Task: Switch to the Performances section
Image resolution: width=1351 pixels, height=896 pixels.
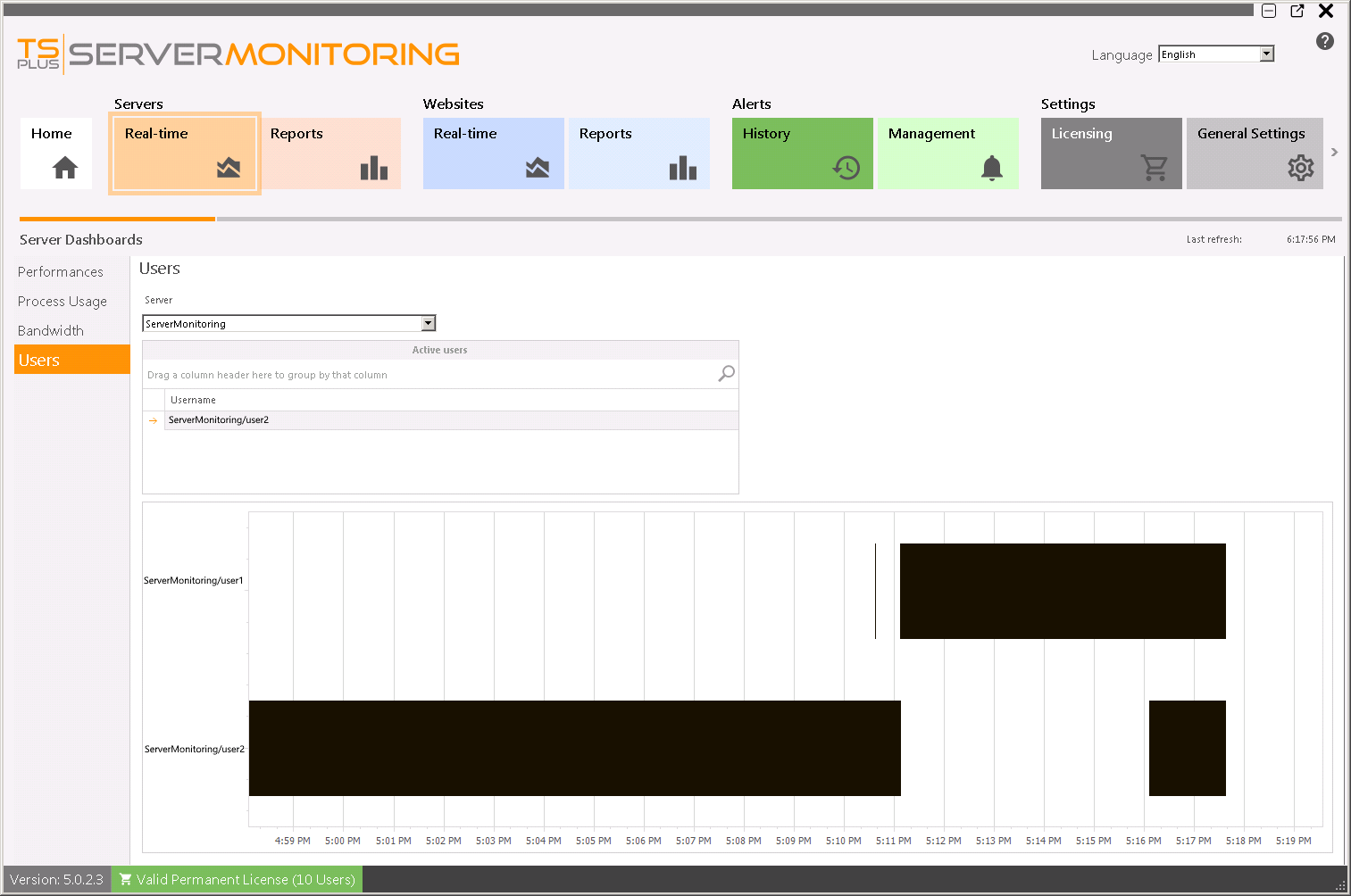Action: [x=61, y=271]
